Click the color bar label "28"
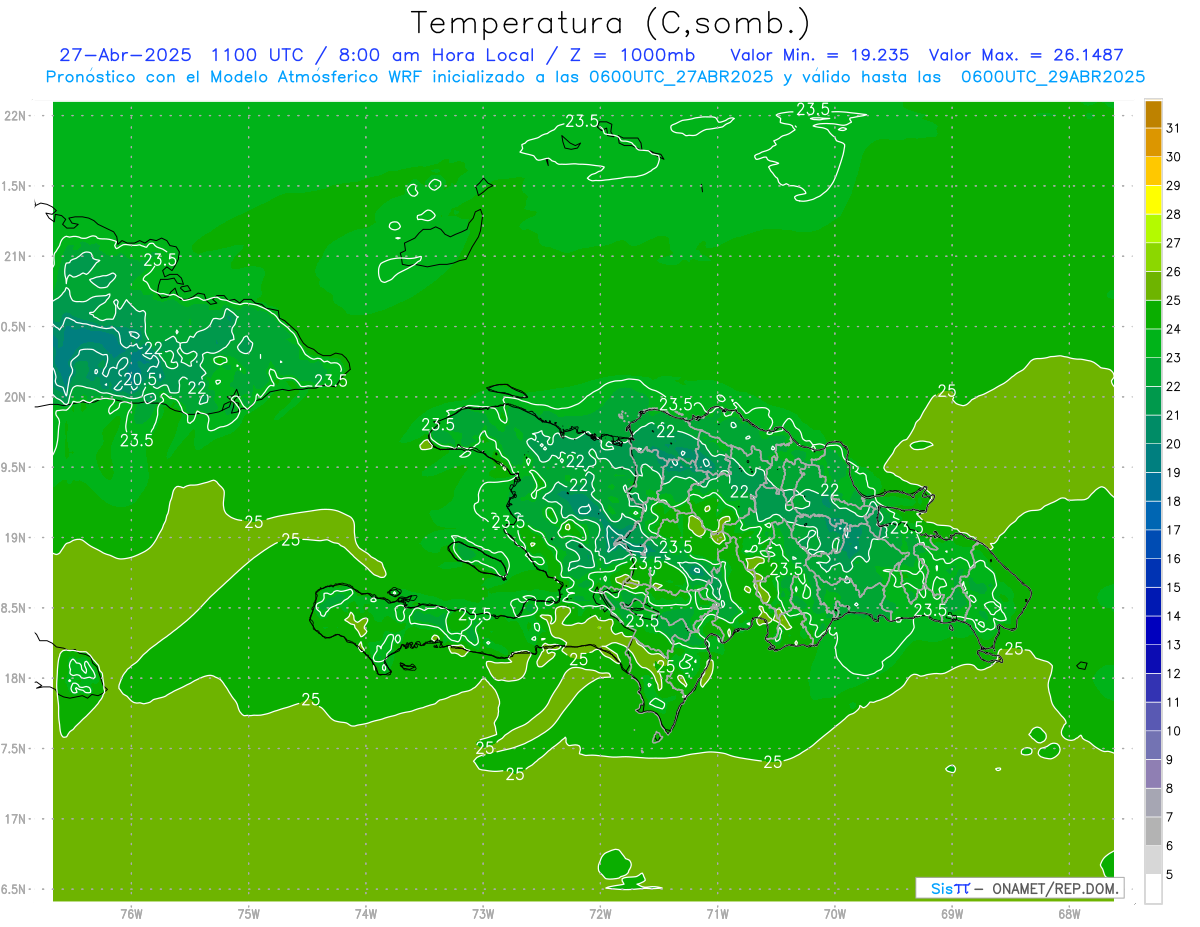Image resolution: width=1200 pixels, height=927 pixels. (x=1173, y=214)
